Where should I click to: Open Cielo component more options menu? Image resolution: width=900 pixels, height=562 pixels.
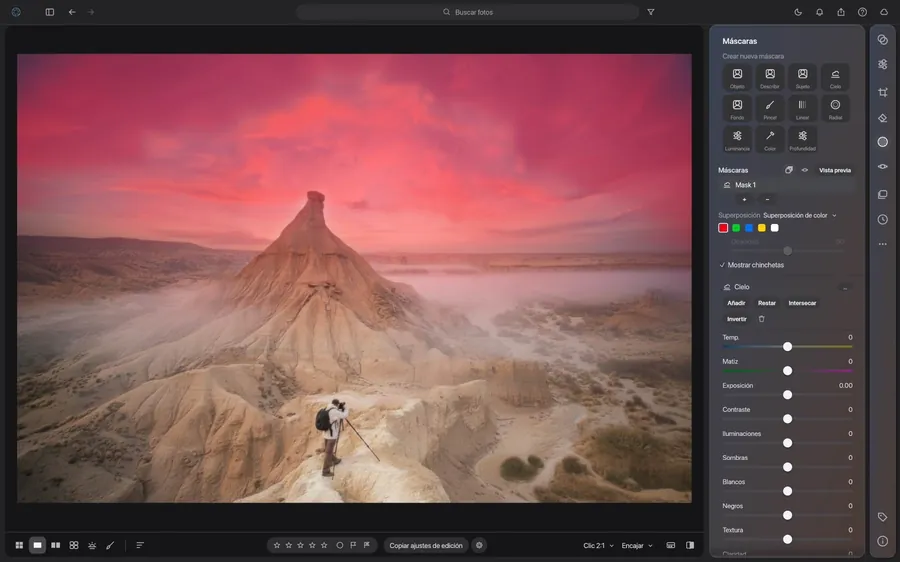point(845,288)
